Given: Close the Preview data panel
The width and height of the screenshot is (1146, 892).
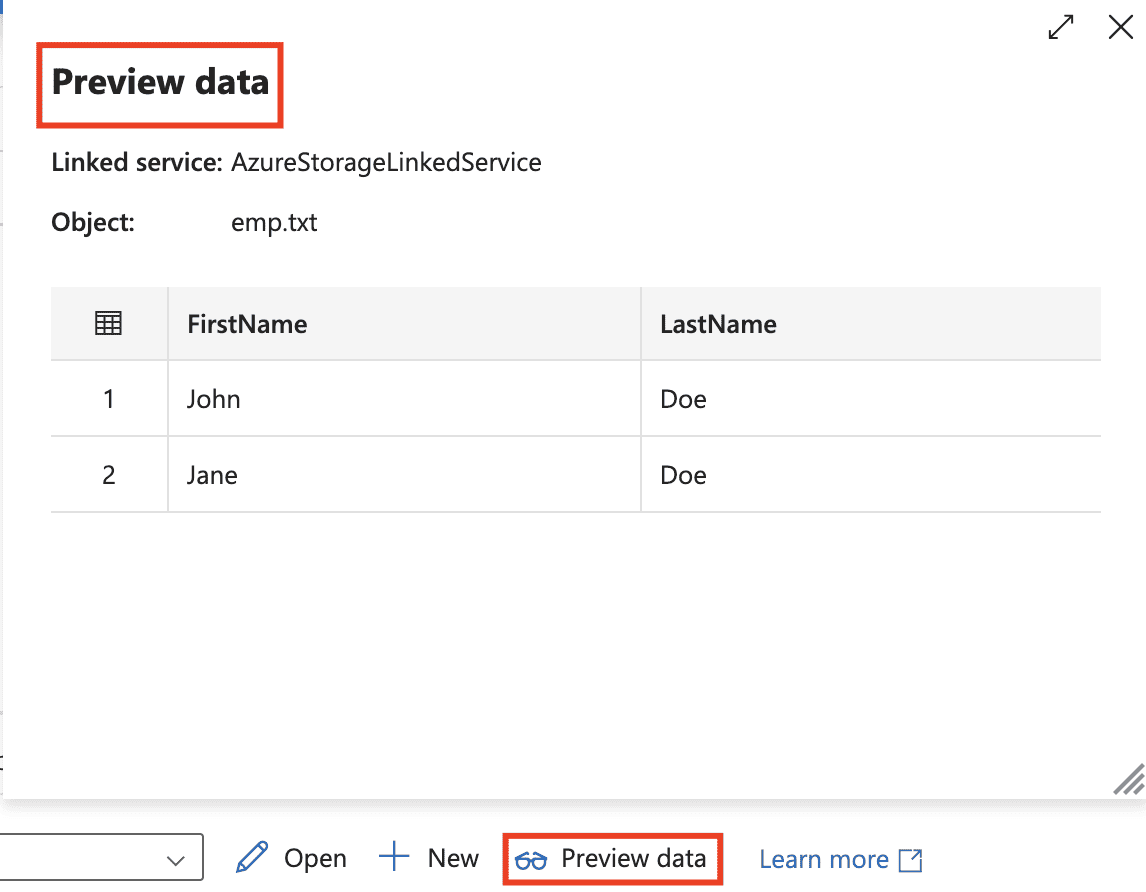Looking at the screenshot, I should [x=1121, y=28].
